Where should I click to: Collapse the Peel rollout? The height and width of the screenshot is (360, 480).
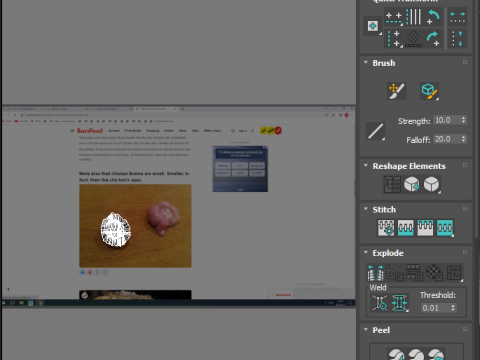tap(366, 329)
